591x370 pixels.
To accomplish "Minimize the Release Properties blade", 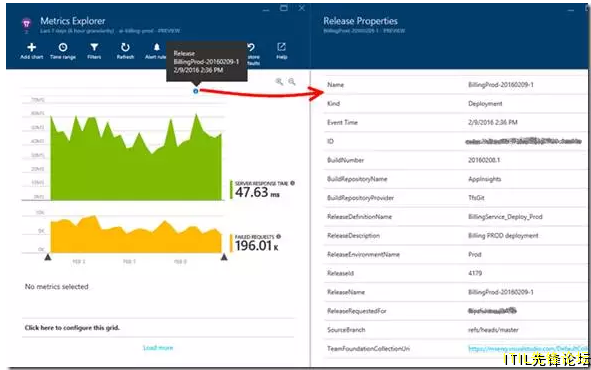I will pos(572,10).
